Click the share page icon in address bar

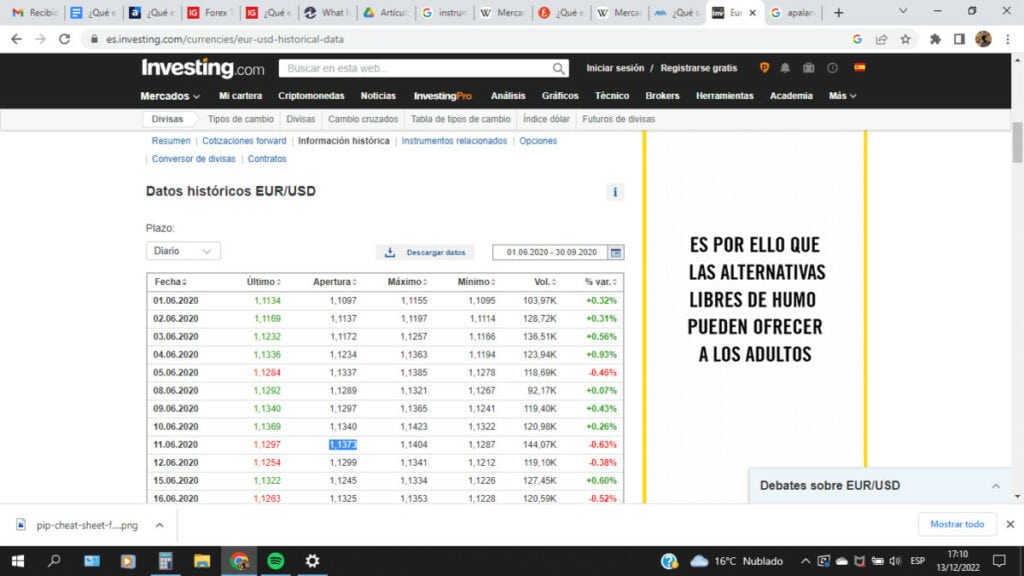pyautogui.click(x=881, y=39)
